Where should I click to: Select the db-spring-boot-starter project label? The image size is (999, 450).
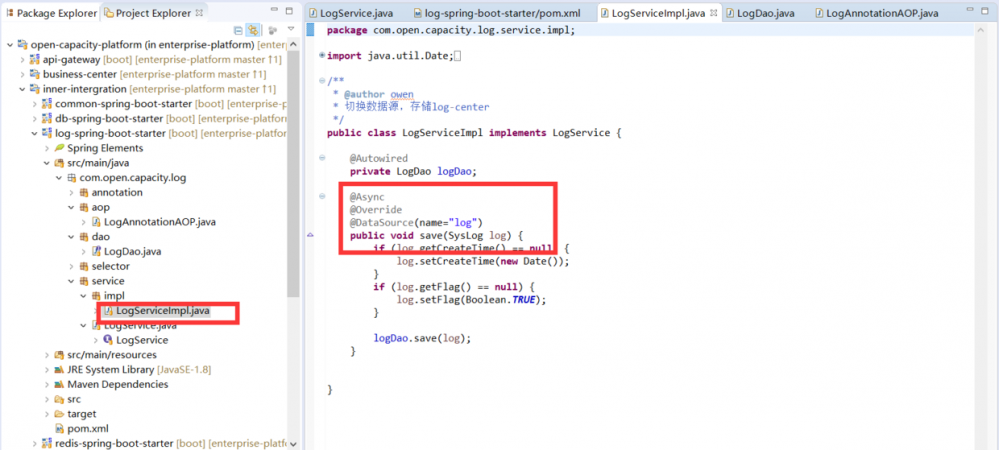[x=109, y=119]
